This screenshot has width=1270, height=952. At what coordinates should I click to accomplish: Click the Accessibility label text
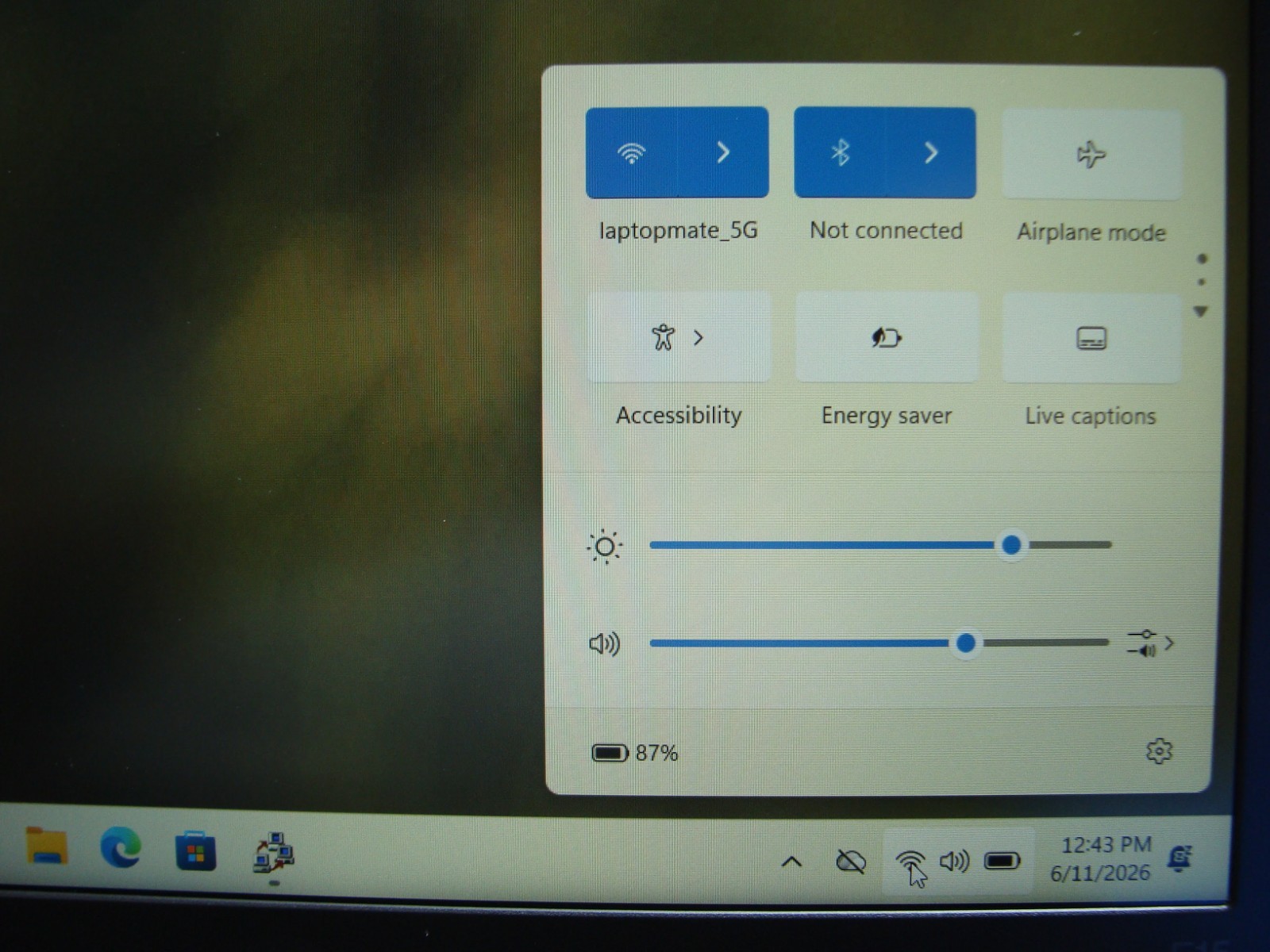679,415
